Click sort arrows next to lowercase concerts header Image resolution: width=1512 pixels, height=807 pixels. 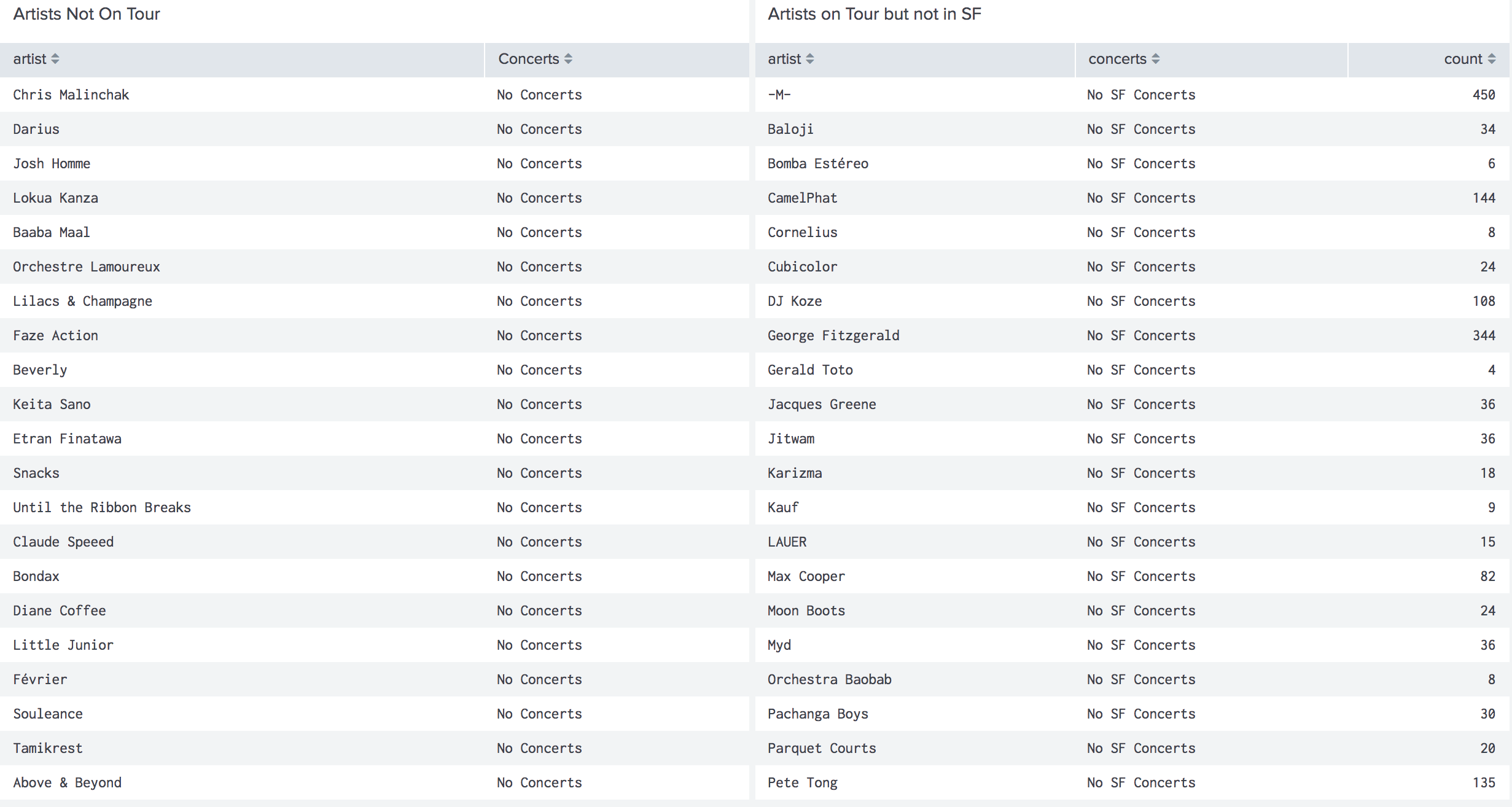tap(1156, 59)
